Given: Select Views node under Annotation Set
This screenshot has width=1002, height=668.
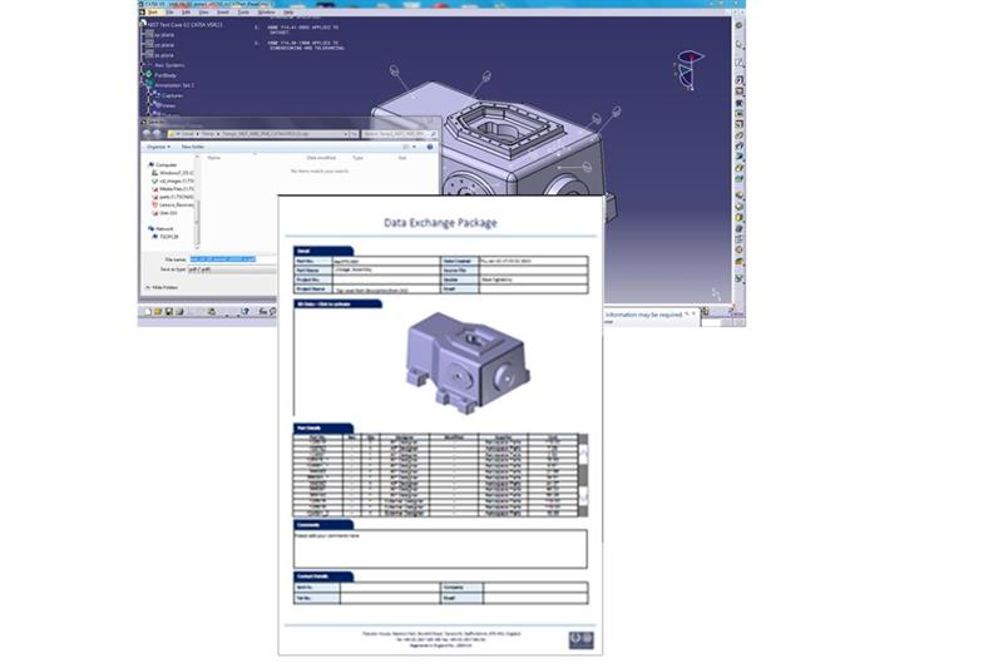Looking at the screenshot, I should [168, 105].
